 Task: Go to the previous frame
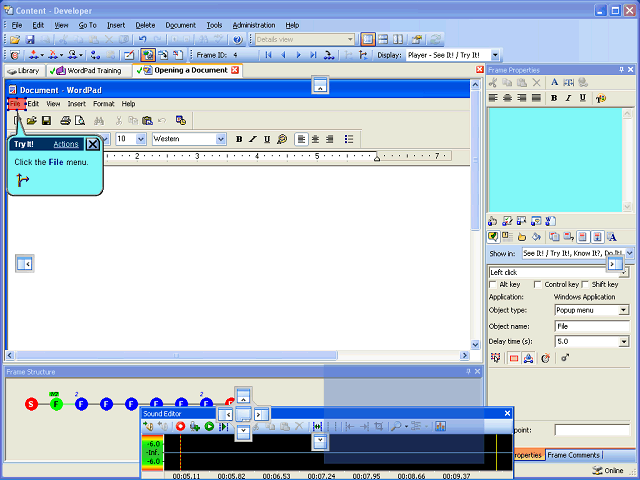point(283,55)
